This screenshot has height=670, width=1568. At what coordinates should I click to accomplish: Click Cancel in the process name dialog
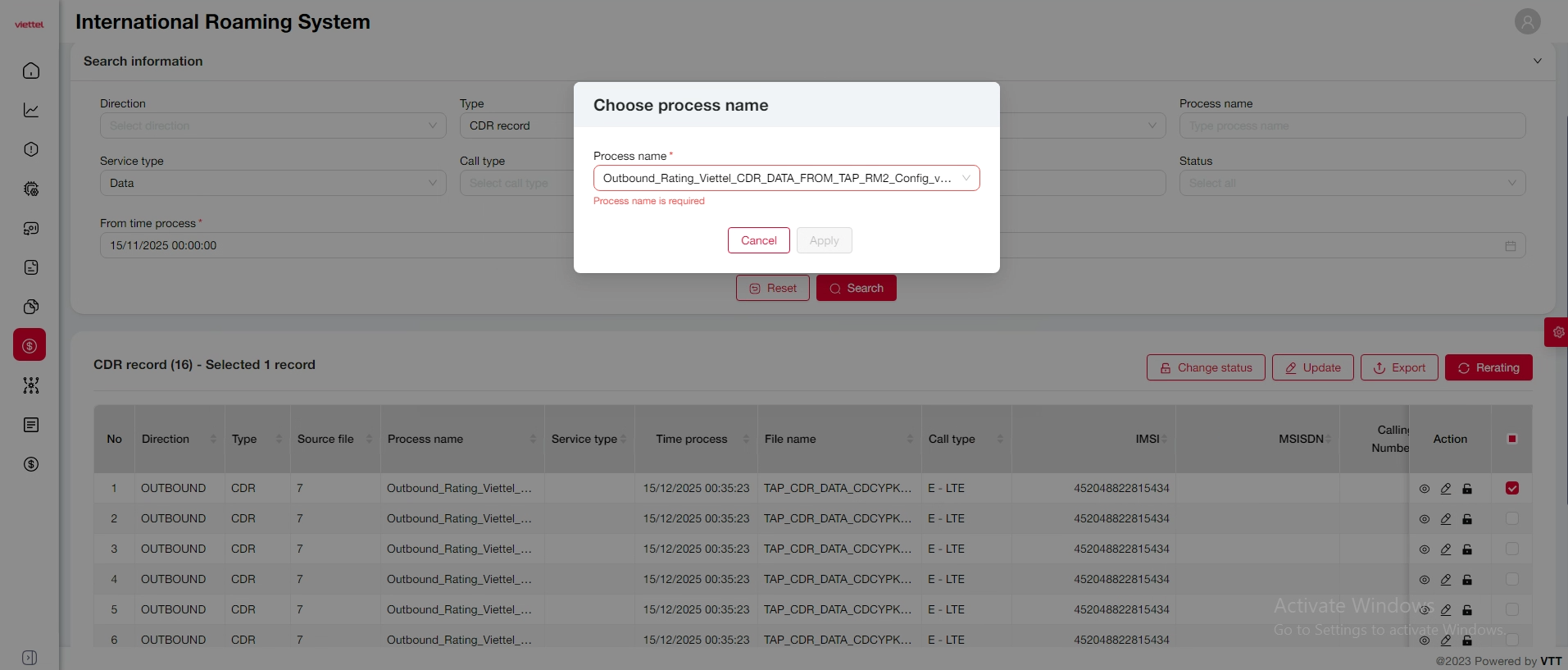pos(758,240)
